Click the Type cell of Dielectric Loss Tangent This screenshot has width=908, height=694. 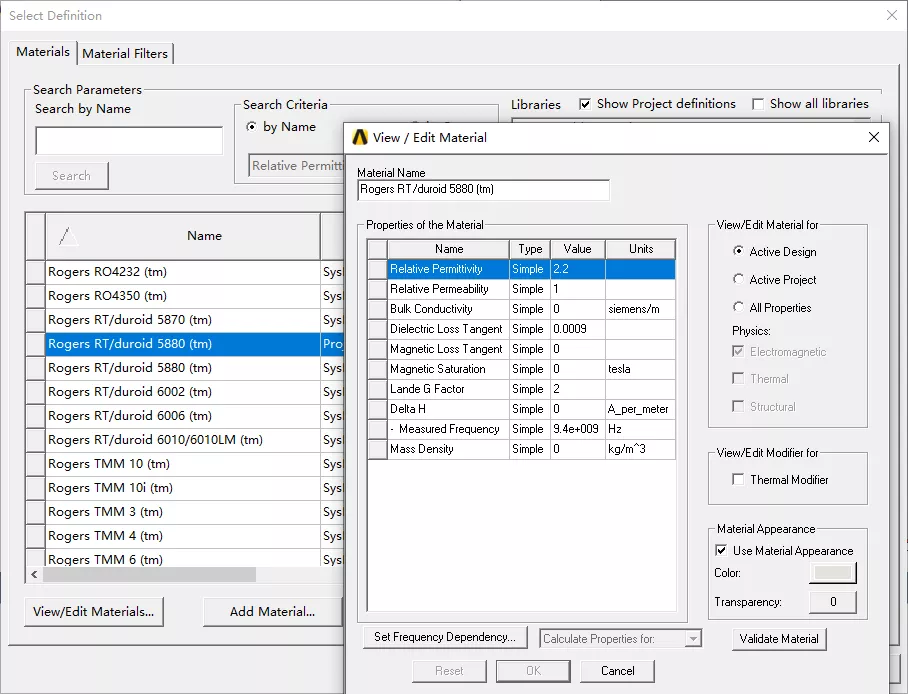[x=530, y=329]
